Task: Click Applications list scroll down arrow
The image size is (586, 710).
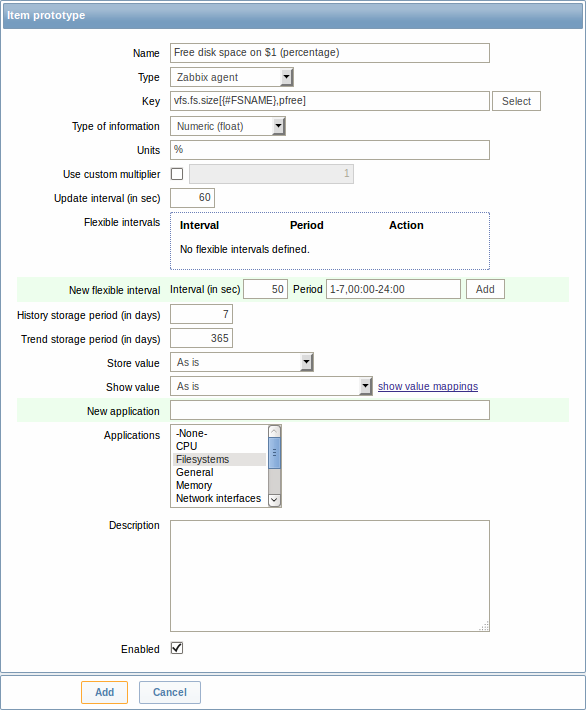Action: [274, 499]
